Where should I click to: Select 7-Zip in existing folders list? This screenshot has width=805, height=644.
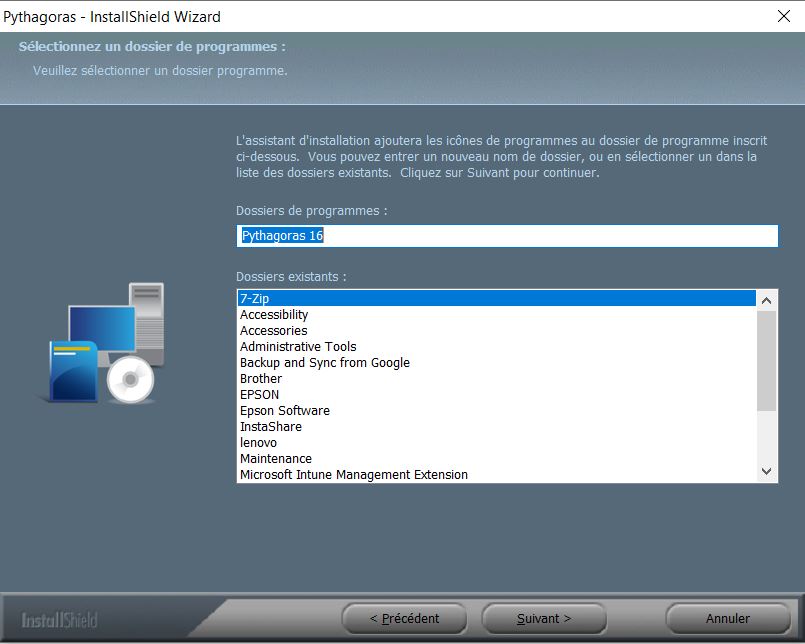pos(496,298)
